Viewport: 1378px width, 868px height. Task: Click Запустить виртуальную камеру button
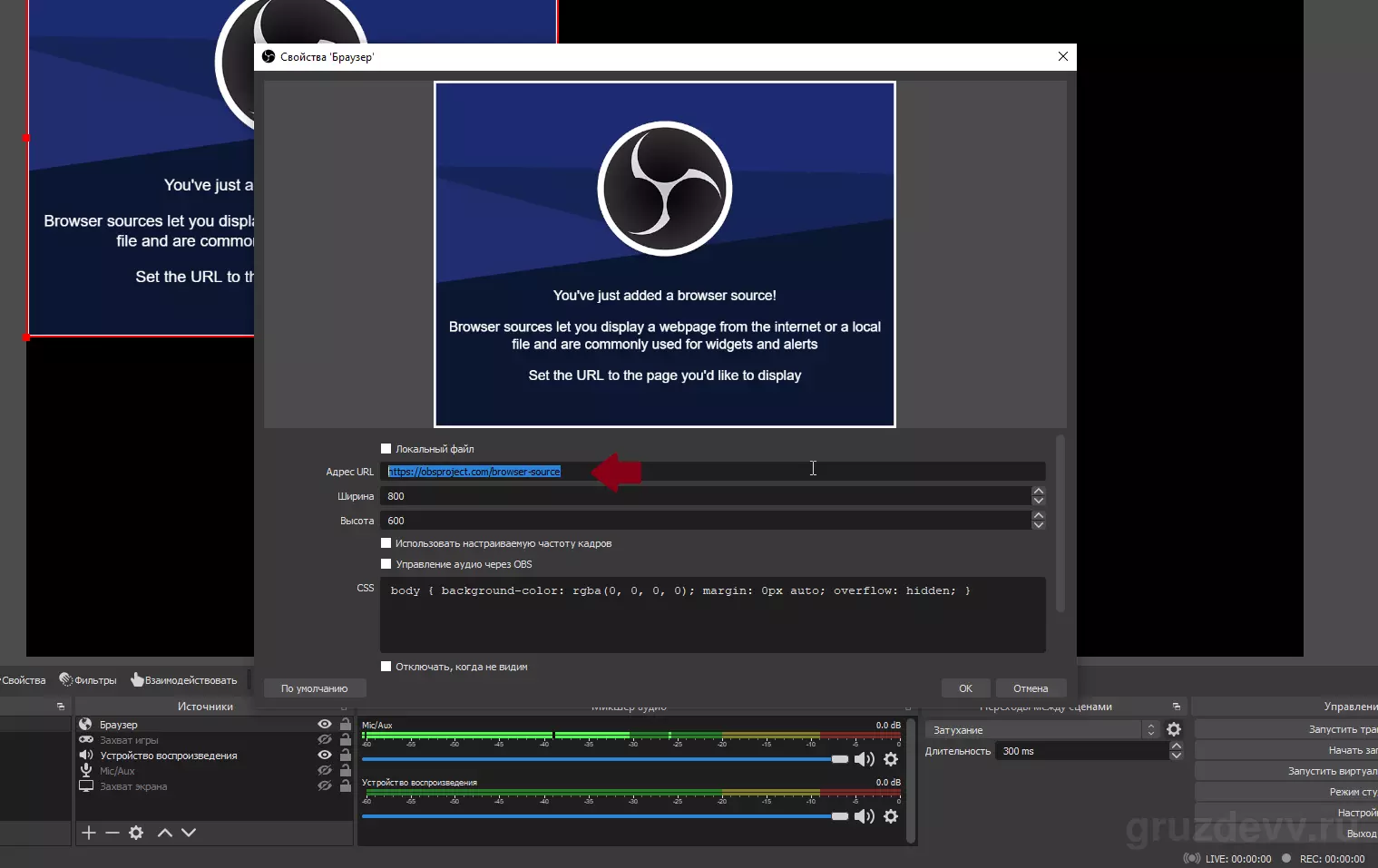click(x=1286, y=771)
